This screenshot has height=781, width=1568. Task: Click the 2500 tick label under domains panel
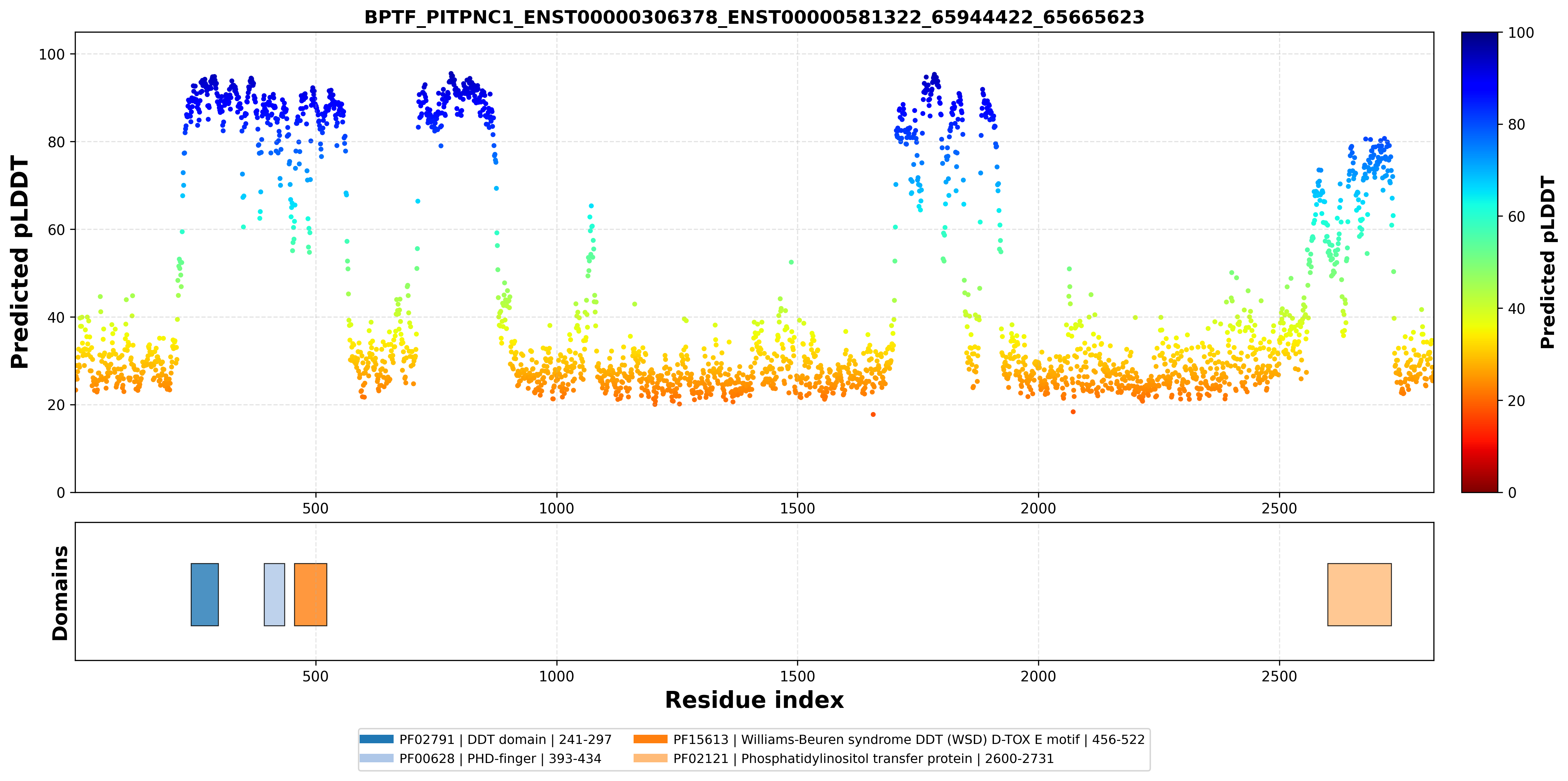point(1279,676)
